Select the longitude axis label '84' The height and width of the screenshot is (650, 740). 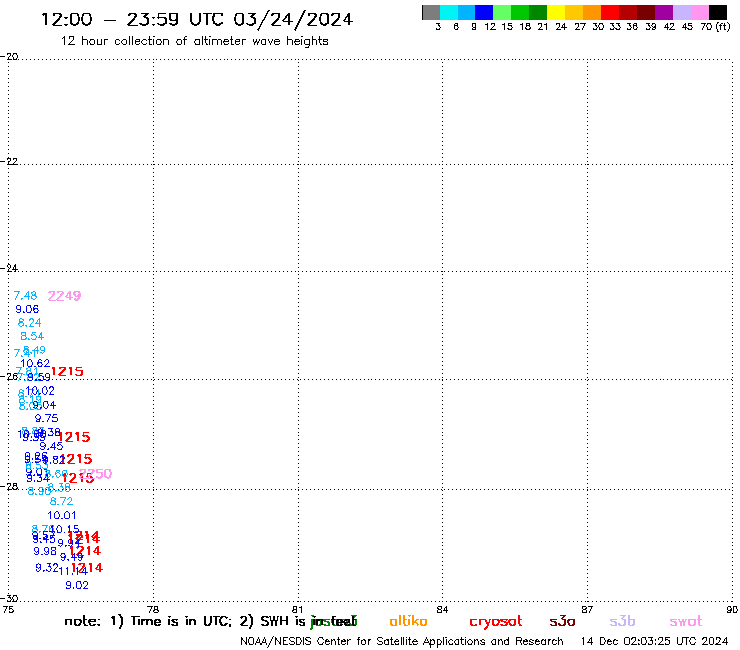pos(442,610)
